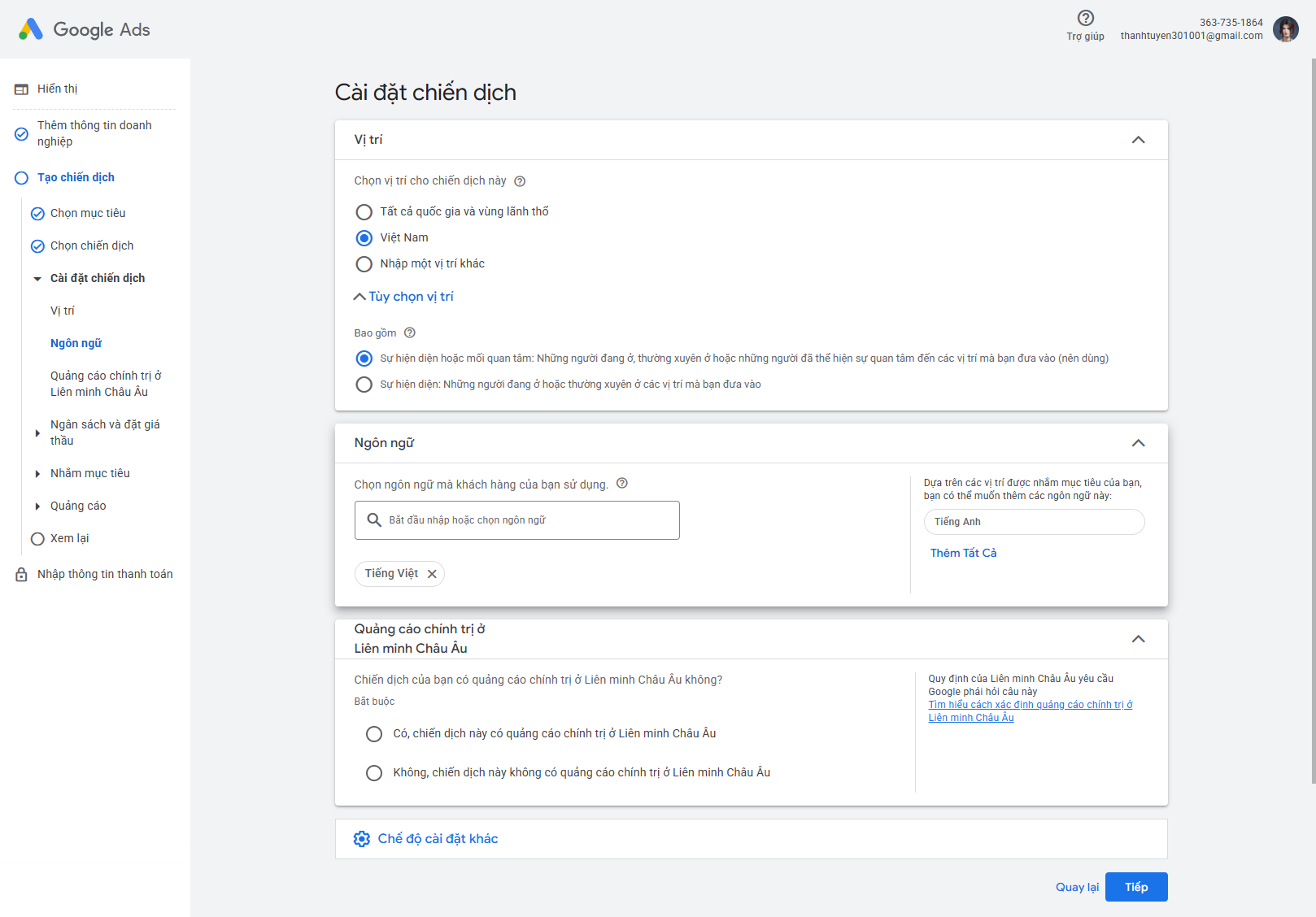Click the circle icon beside Xem lại
This screenshot has height=917, width=1316.
37,539
